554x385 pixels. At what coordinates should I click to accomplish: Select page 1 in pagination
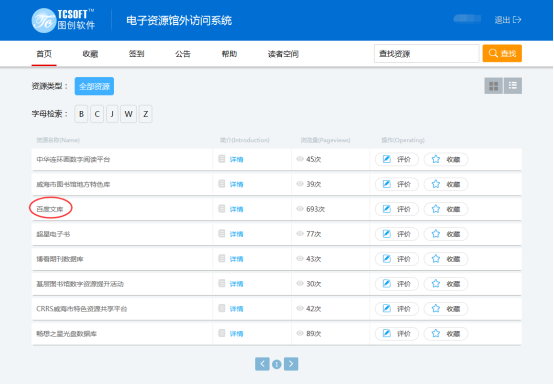coord(277,364)
